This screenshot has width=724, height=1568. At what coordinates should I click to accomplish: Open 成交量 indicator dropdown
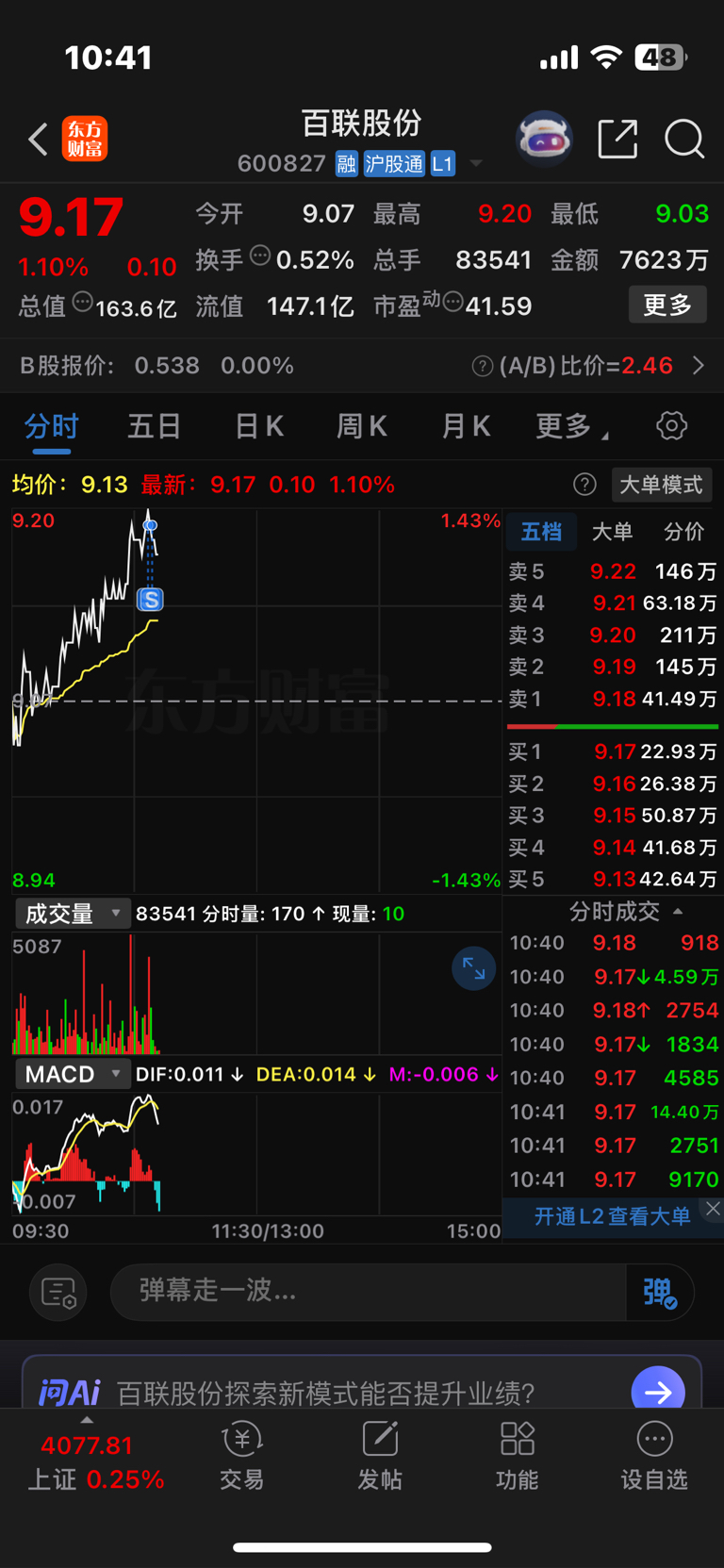73,914
